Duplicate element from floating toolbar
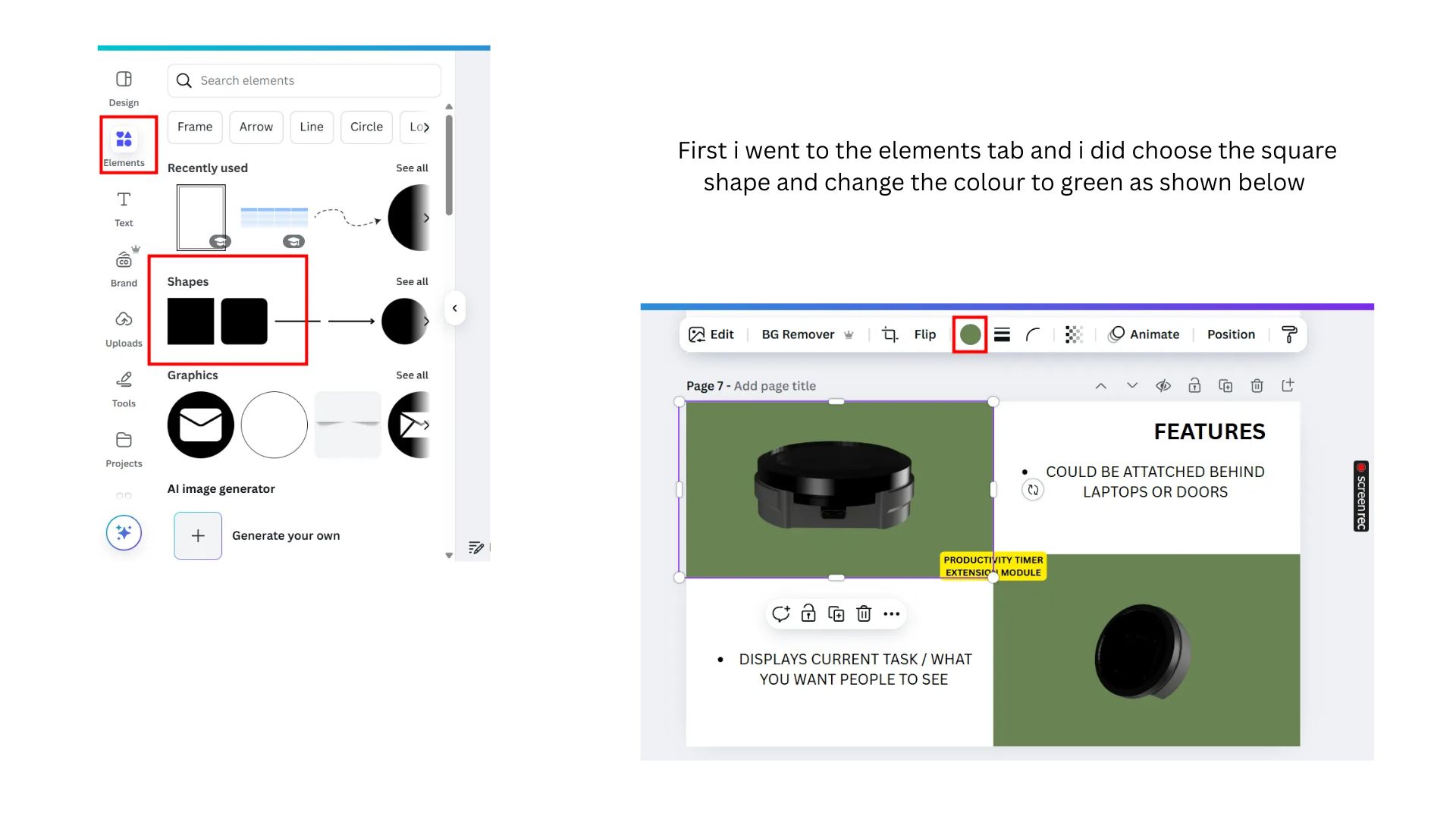The width and height of the screenshot is (1456, 819). 836,613
